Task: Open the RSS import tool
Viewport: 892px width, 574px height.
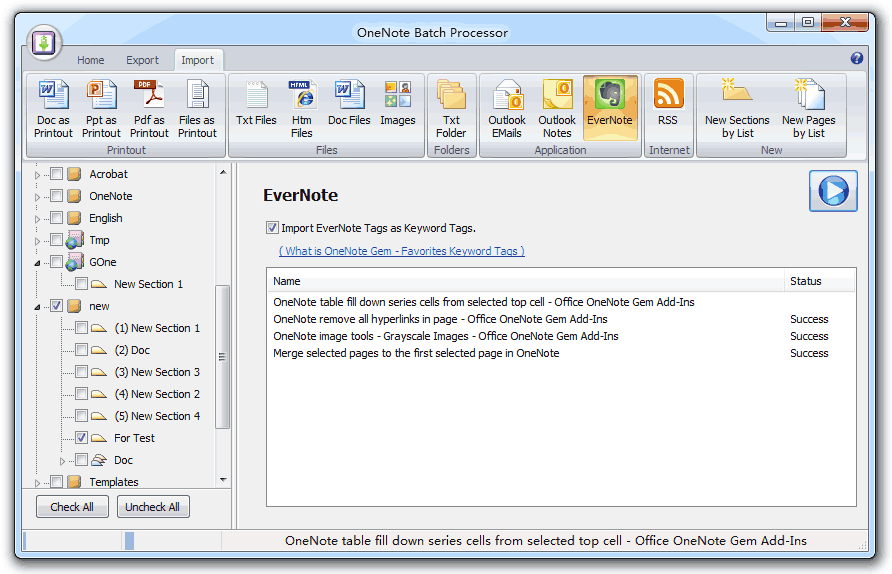Action: 668,103
